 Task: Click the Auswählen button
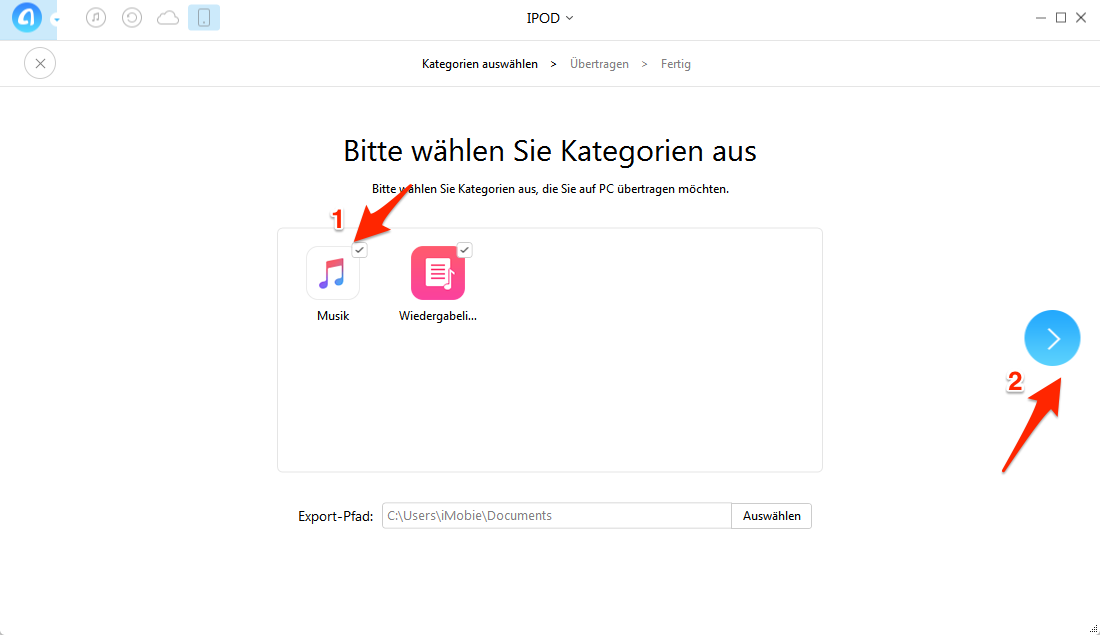[x=772, y=516]
